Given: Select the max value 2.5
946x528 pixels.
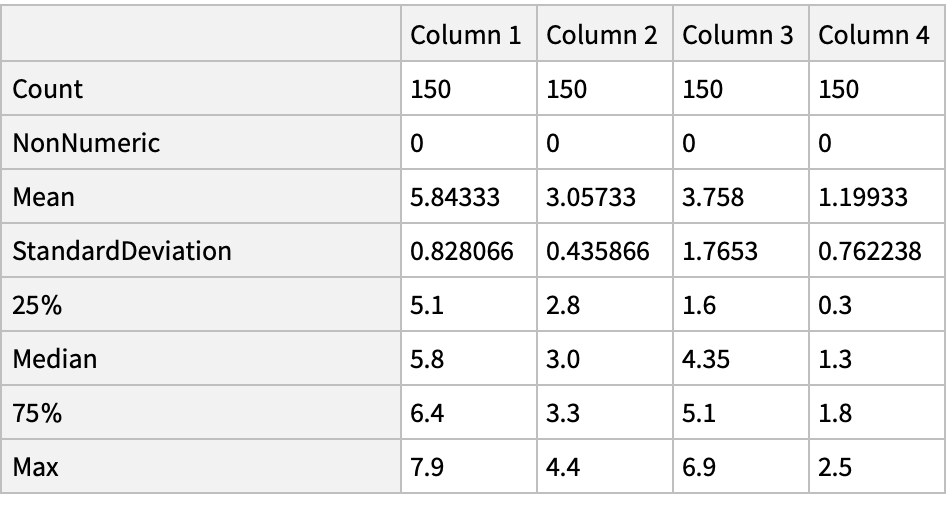Looking at the screenshot, I should (835, 466).
